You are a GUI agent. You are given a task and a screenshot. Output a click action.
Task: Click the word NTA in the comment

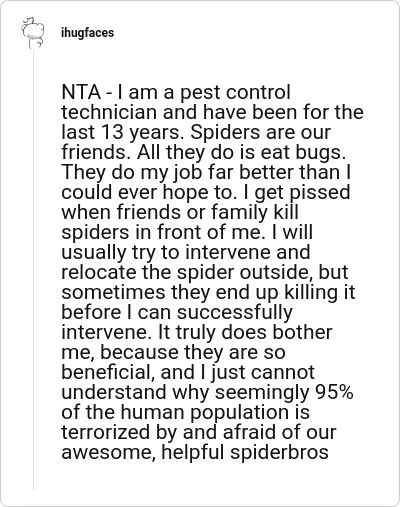pyautogui.click(x=81, y=92)
